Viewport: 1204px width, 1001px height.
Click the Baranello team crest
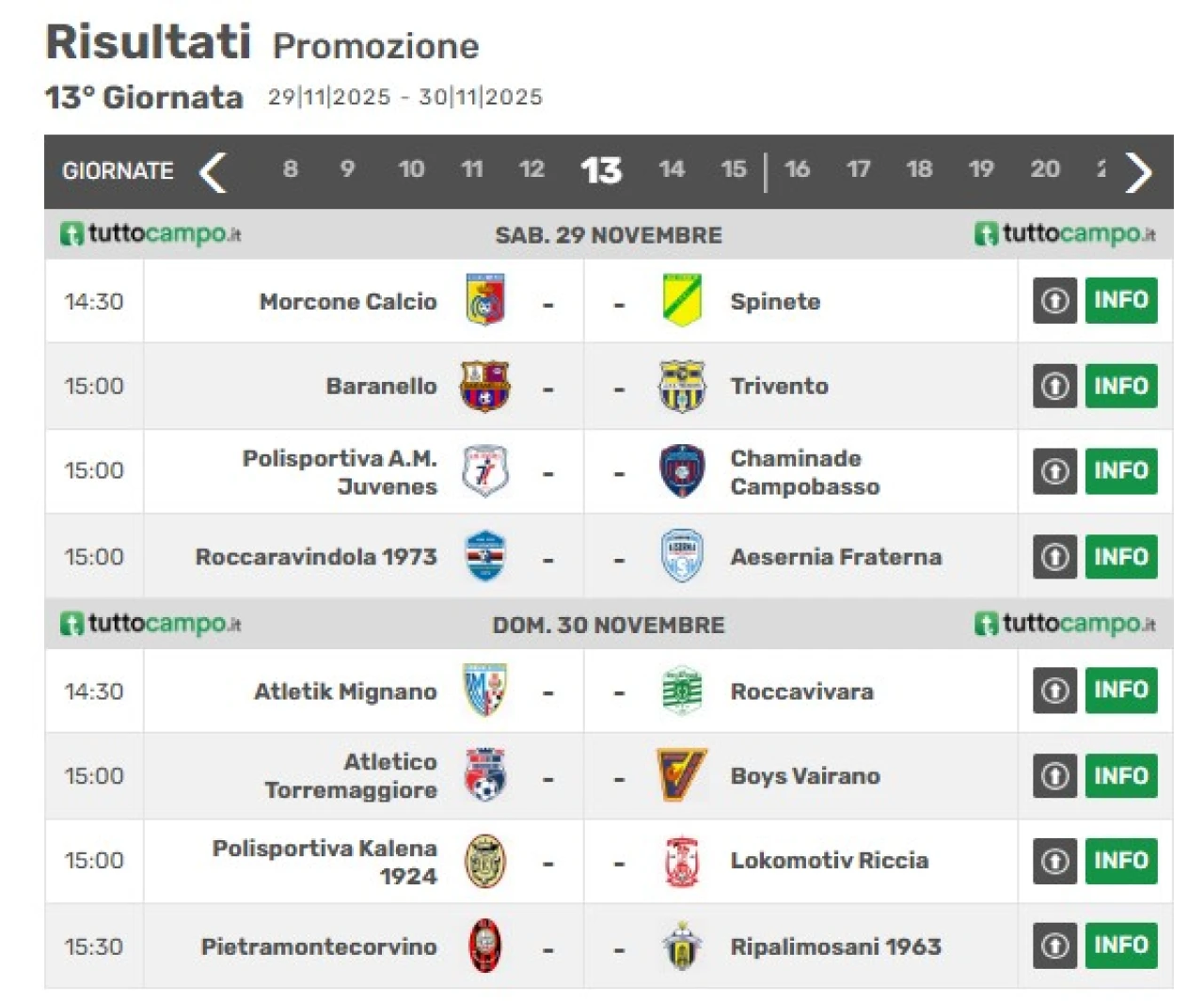pyautogui.click(x=485, y=386)
